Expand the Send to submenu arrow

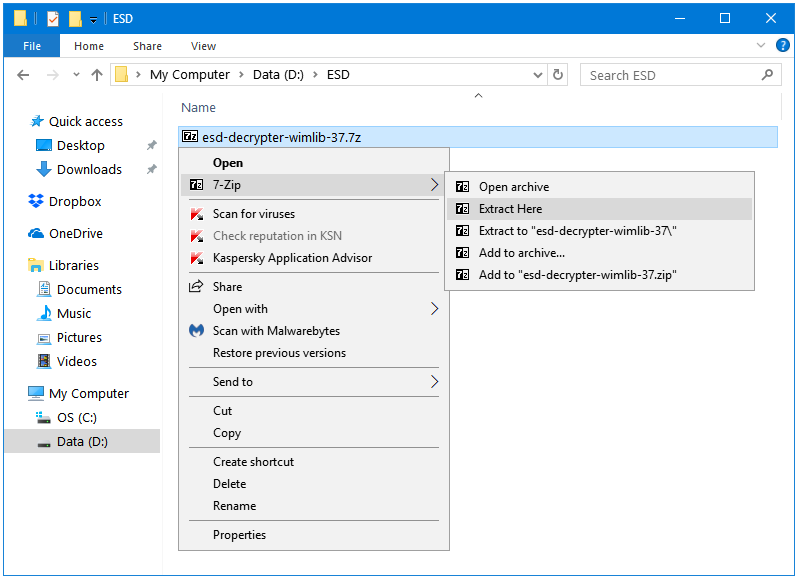[434, 382]
